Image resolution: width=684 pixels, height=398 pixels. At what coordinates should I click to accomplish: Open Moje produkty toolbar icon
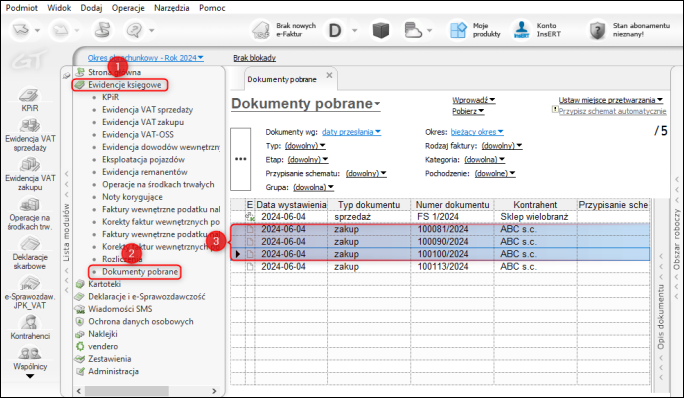coord(458,30)
